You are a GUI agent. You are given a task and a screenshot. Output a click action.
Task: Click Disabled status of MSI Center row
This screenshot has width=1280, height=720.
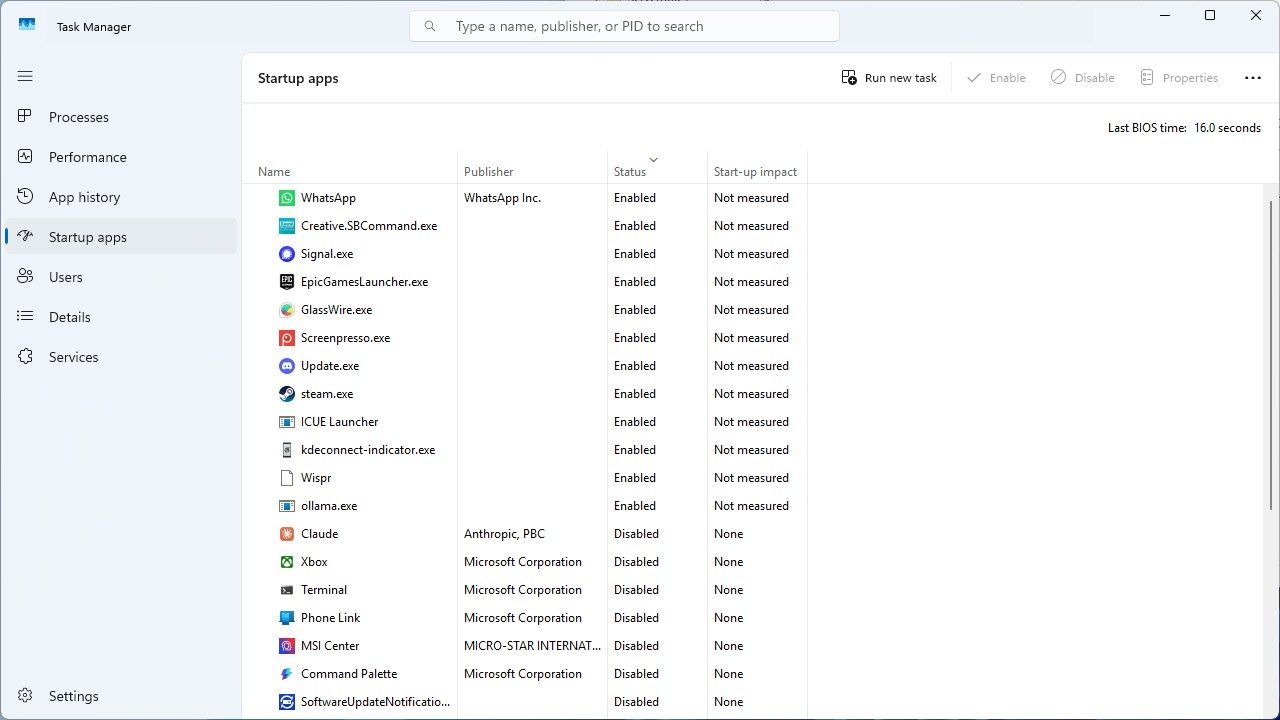[636, 646]
